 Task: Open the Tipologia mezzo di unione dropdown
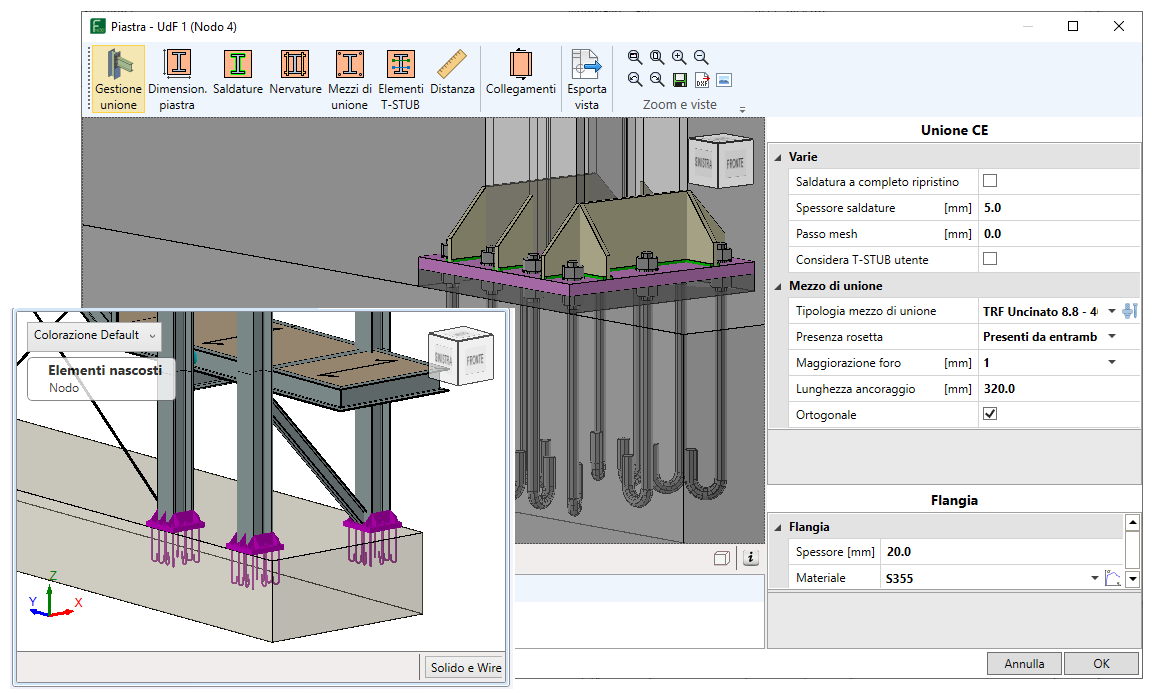click(1111, 312)
